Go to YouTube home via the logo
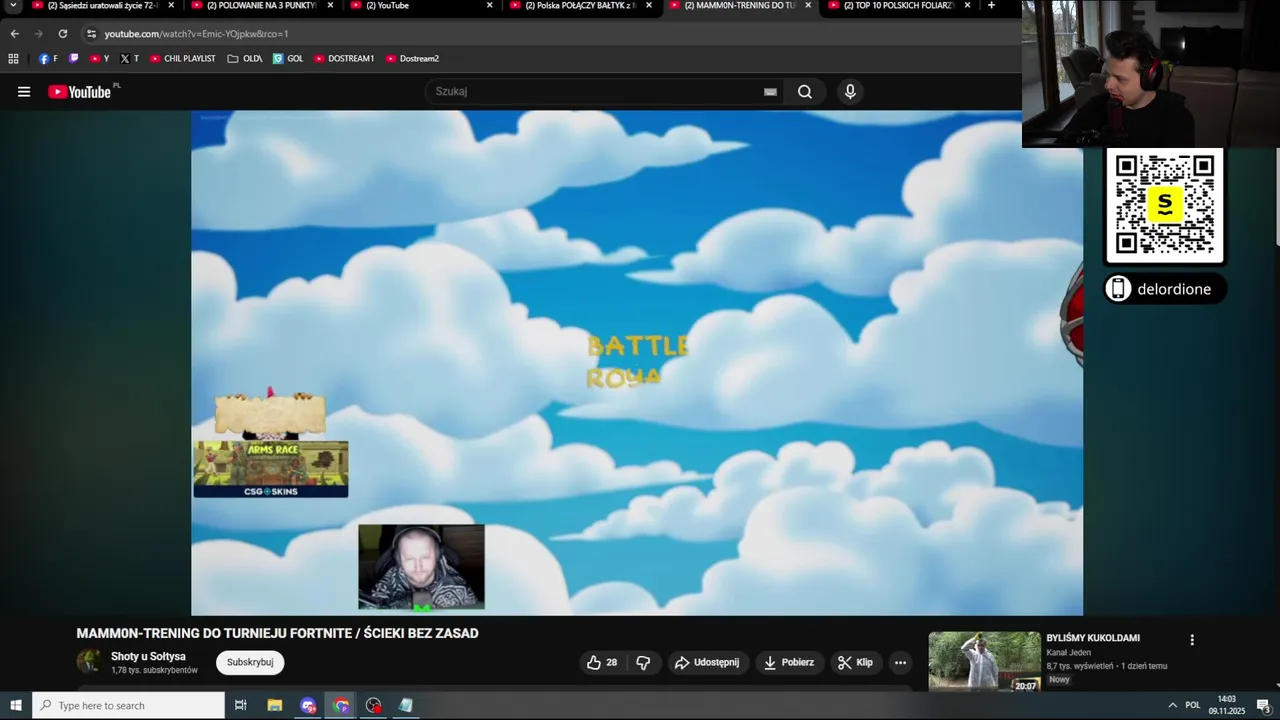Screen dimensions: 1280x720 (79, 92)
